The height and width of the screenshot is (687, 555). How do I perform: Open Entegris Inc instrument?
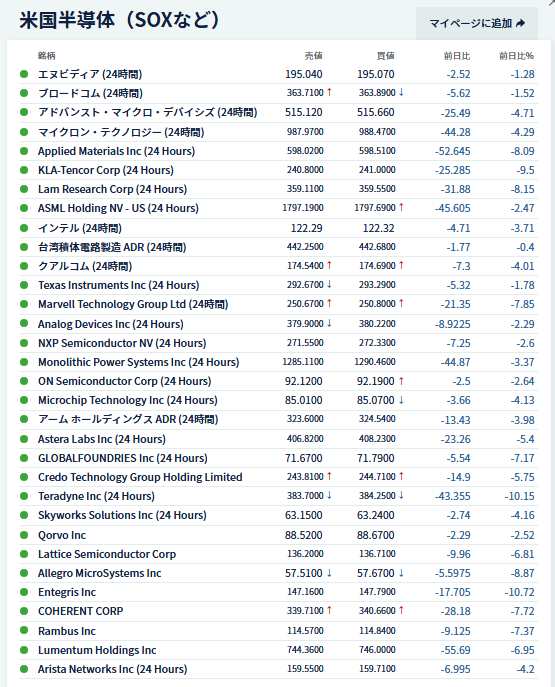(x=67, y=592)
